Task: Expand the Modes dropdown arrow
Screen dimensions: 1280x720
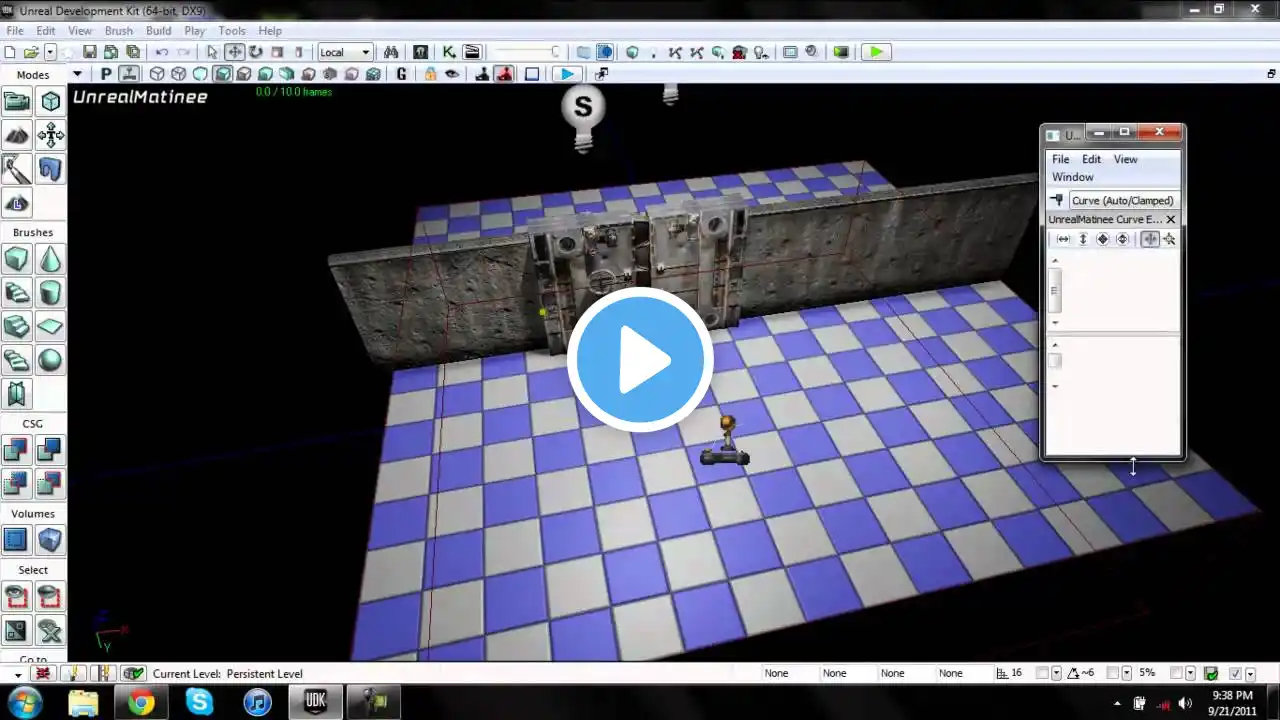Action: [77, 75]
